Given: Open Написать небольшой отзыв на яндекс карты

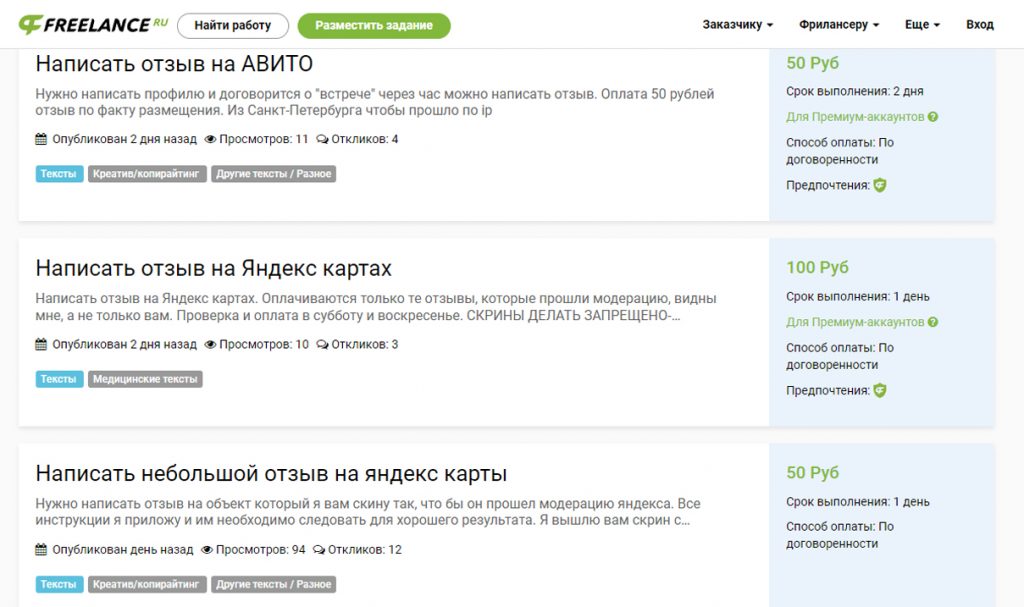Looking at the screenshot, I should [271, 473].
